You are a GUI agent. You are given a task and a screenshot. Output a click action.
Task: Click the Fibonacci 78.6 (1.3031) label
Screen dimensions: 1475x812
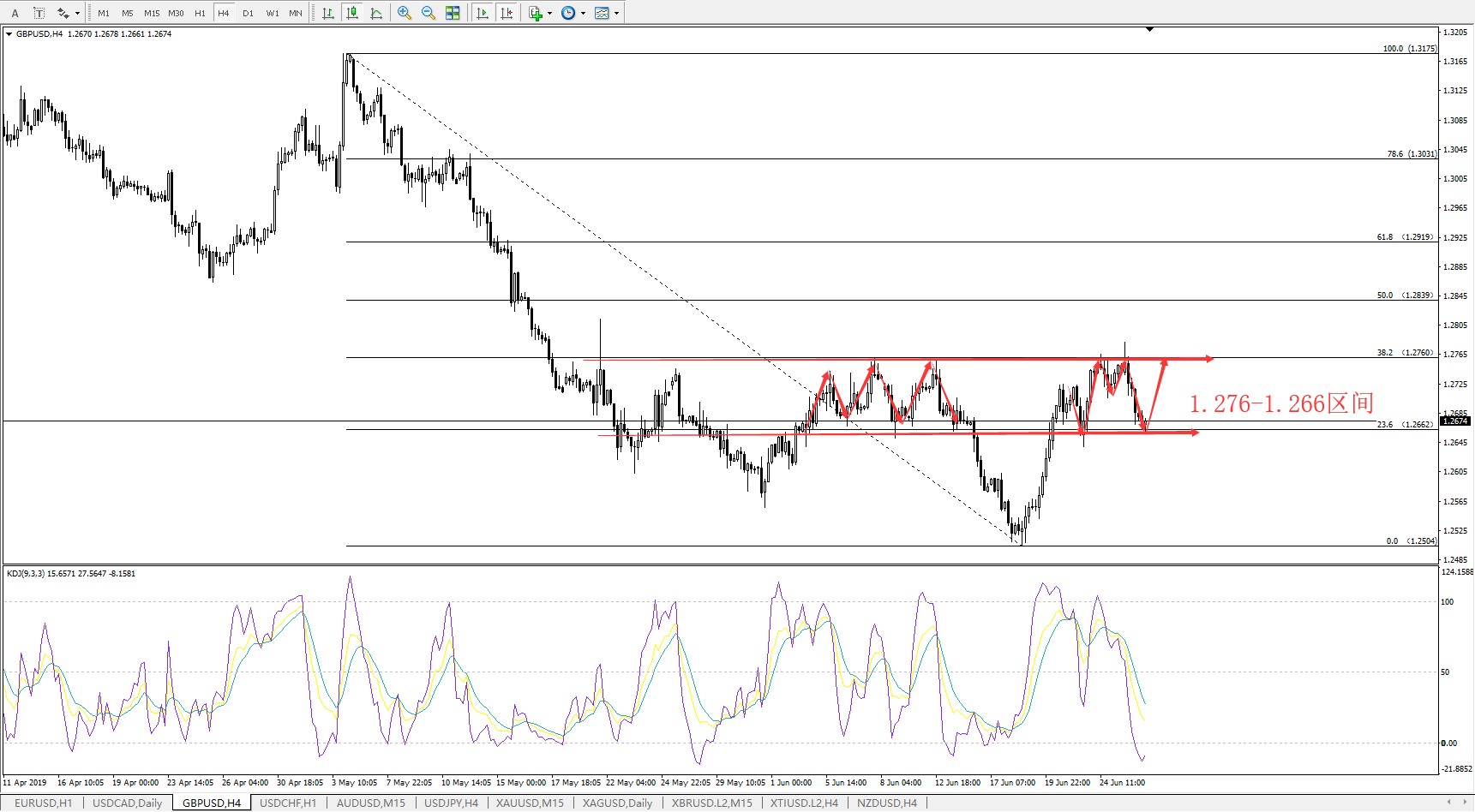pos(1412,154)
